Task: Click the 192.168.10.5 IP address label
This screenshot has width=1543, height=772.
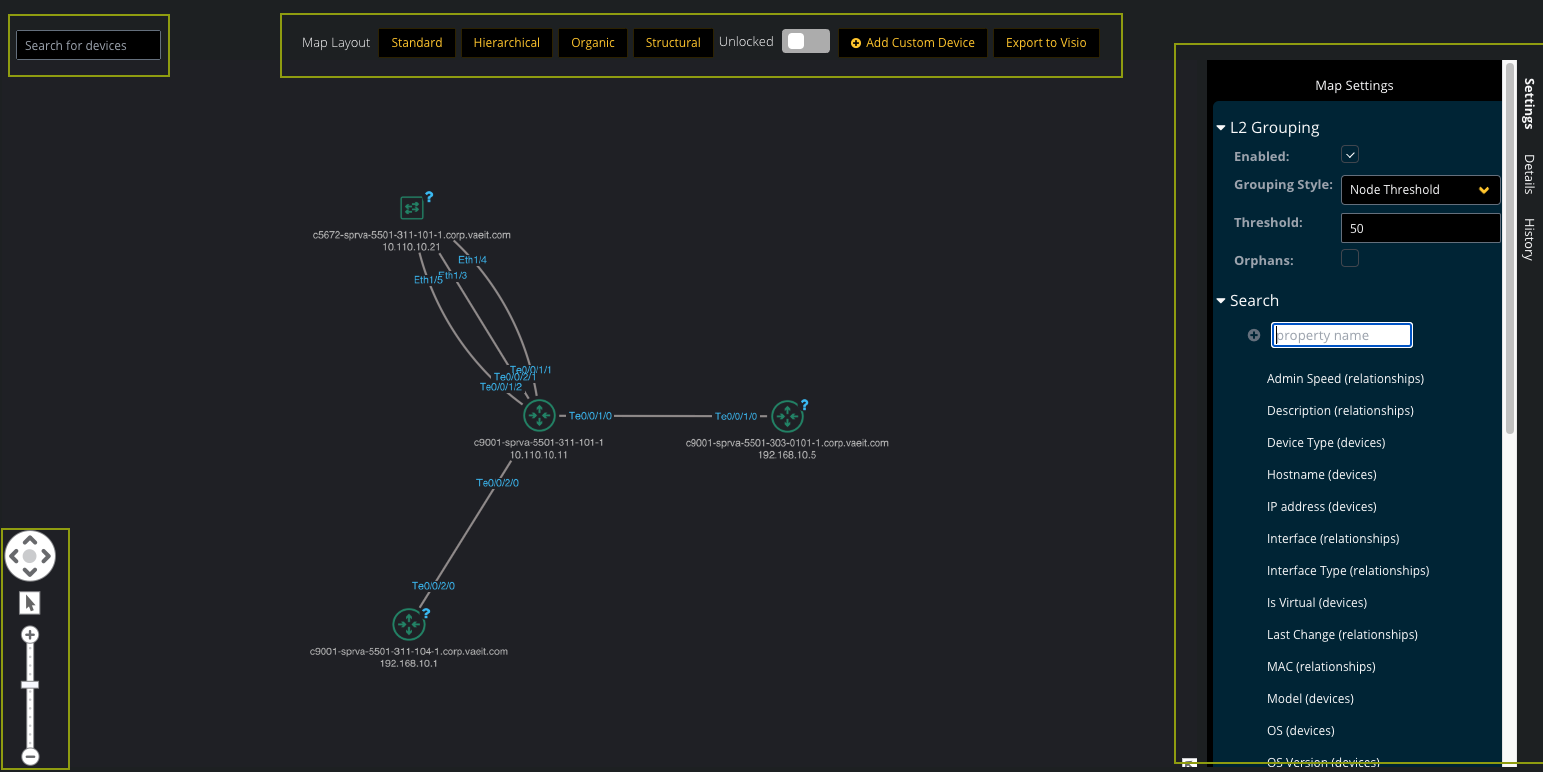Action: point(787,455)
